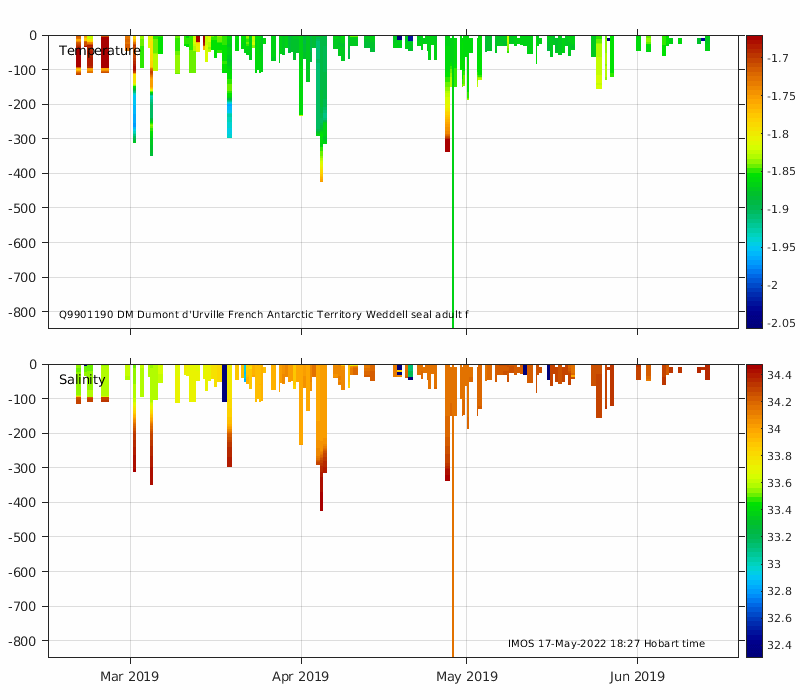
Task: Click the May 2019 axis label
Action: point(466,677)
